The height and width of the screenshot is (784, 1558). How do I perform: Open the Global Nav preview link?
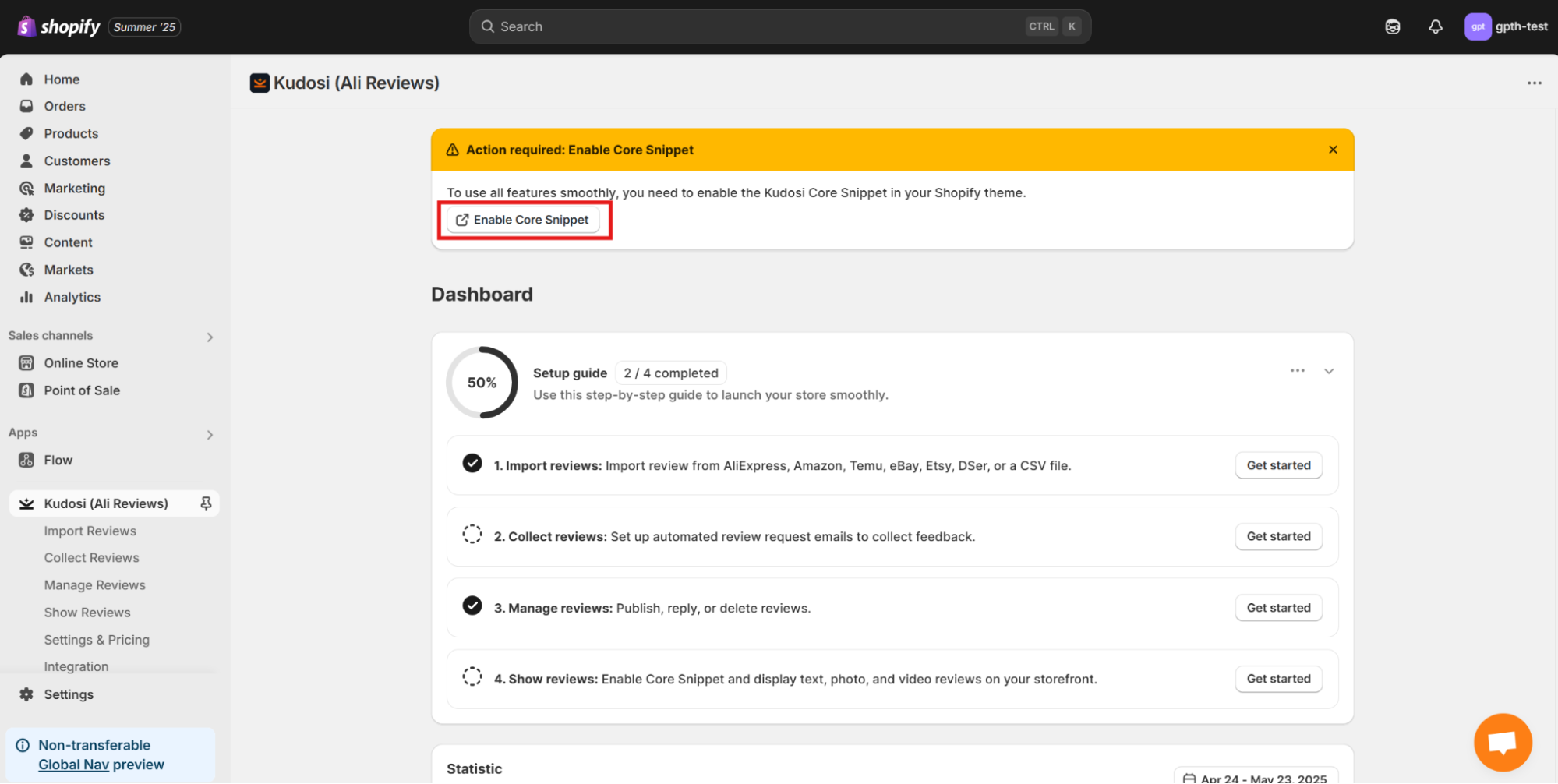74,765
